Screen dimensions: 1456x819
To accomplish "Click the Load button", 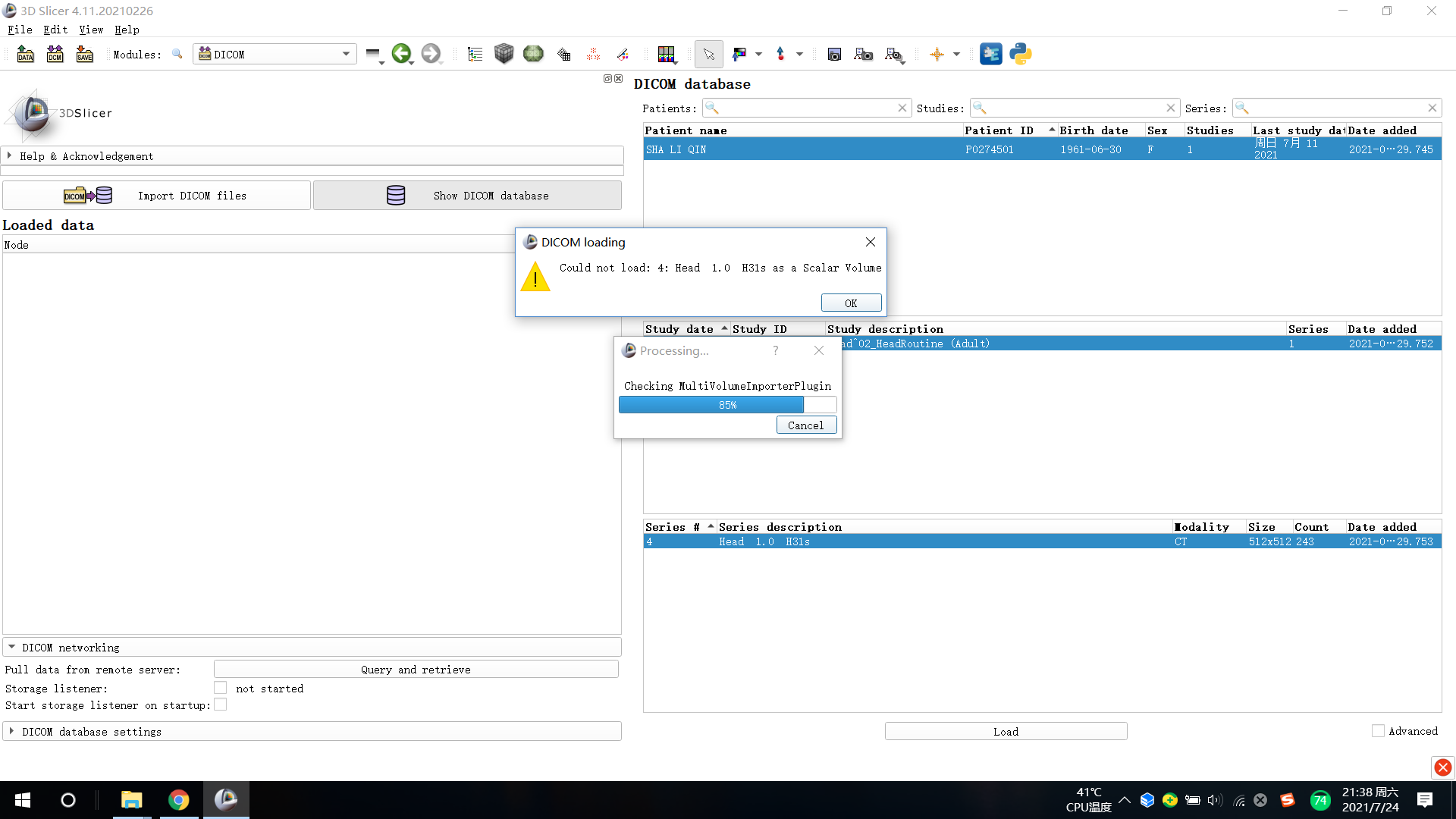I will pyautogui.click(x=1006, y=731).
